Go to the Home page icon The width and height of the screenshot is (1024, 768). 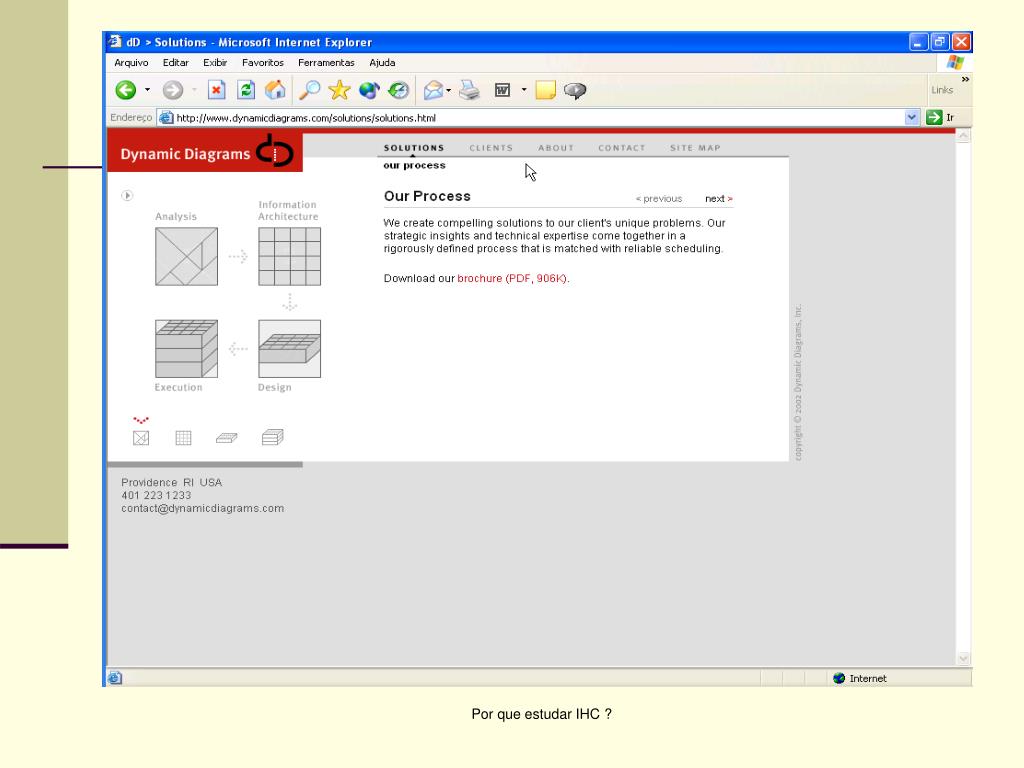275,90
